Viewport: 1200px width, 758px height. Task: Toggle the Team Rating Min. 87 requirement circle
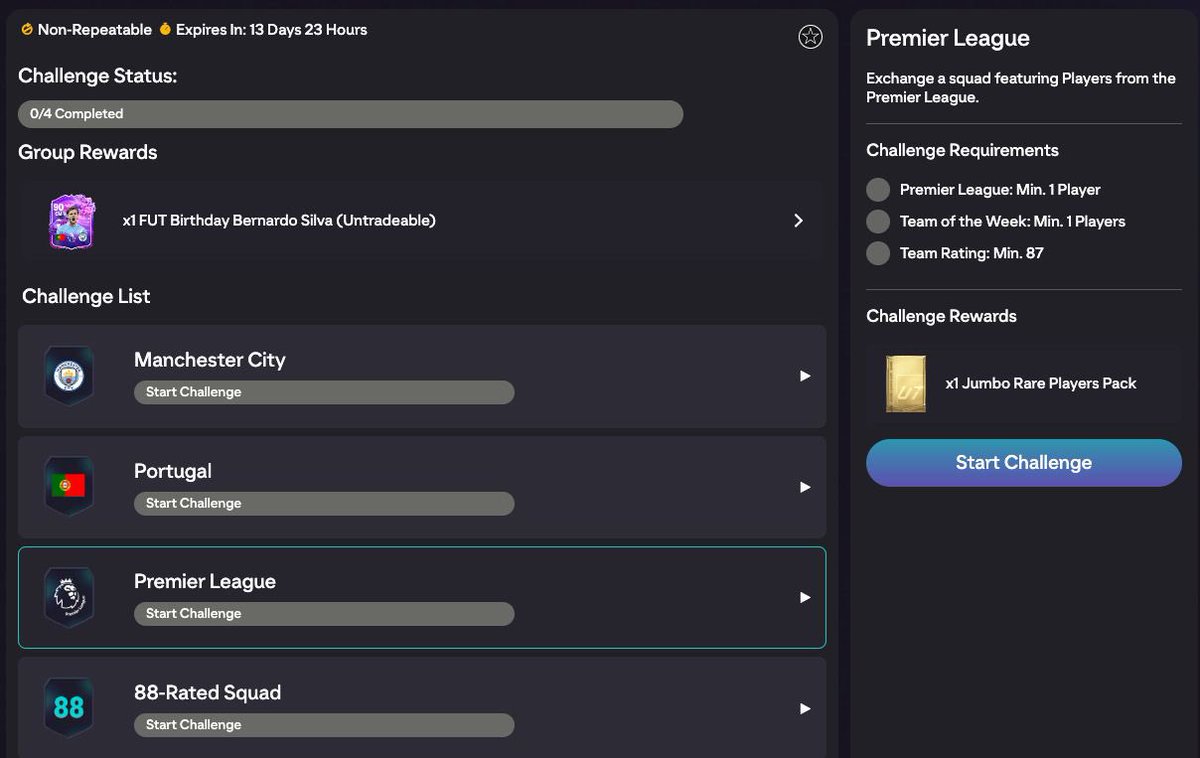click(x=878, y=253)
